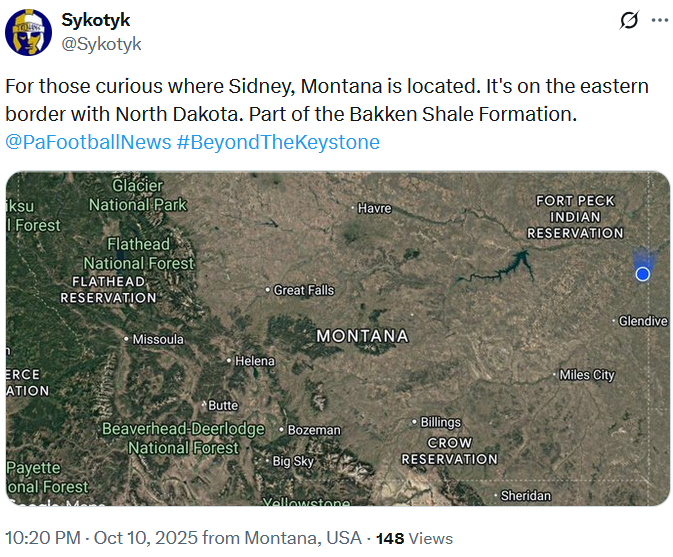Click the Sykotyk profile avatar
The image size is (673, 557).
click(x=29, y=32)
